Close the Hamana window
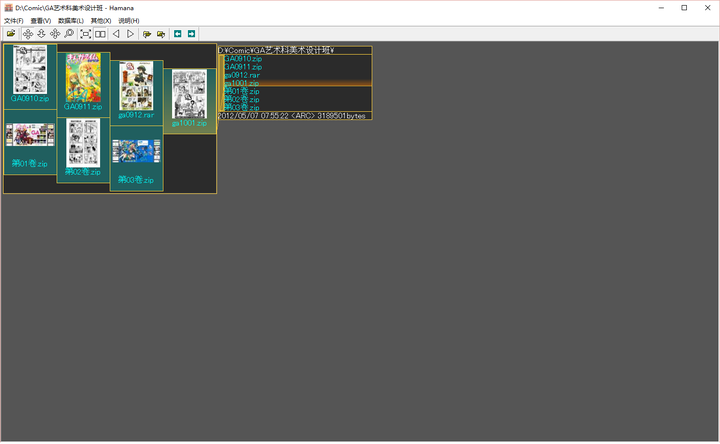The image size is (720, 444). pos(708,8)
